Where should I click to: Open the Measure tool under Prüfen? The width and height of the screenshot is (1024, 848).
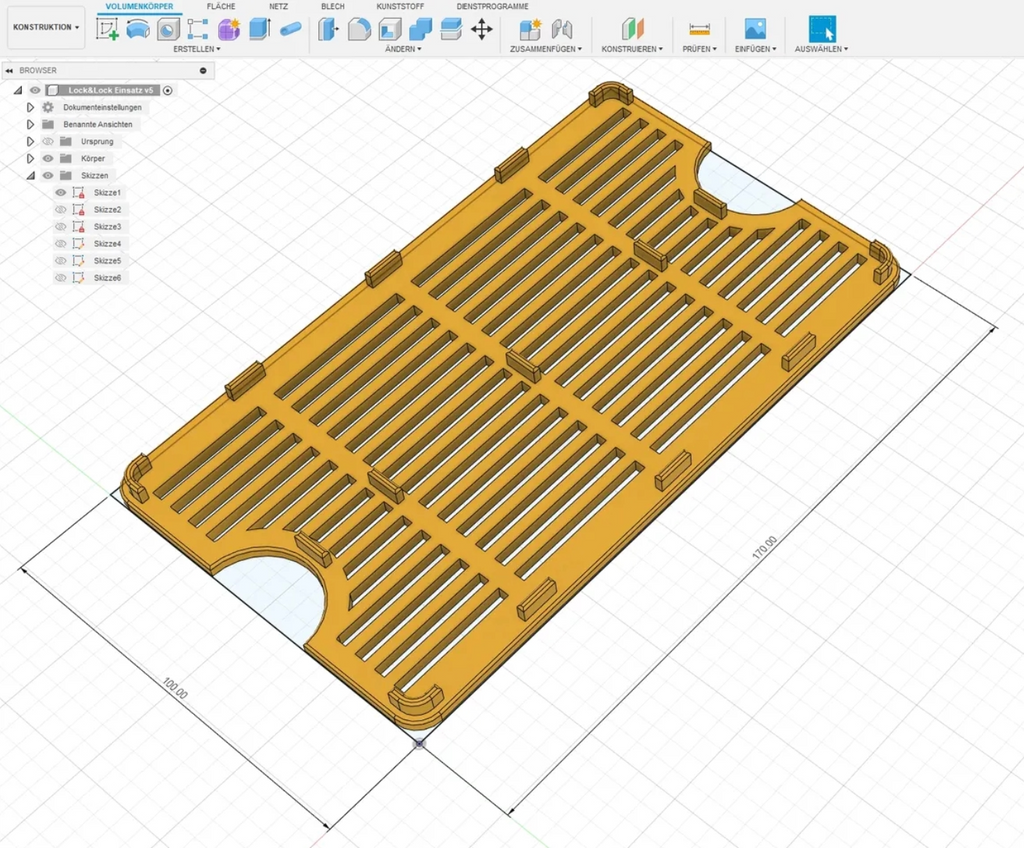coord(699,29)
